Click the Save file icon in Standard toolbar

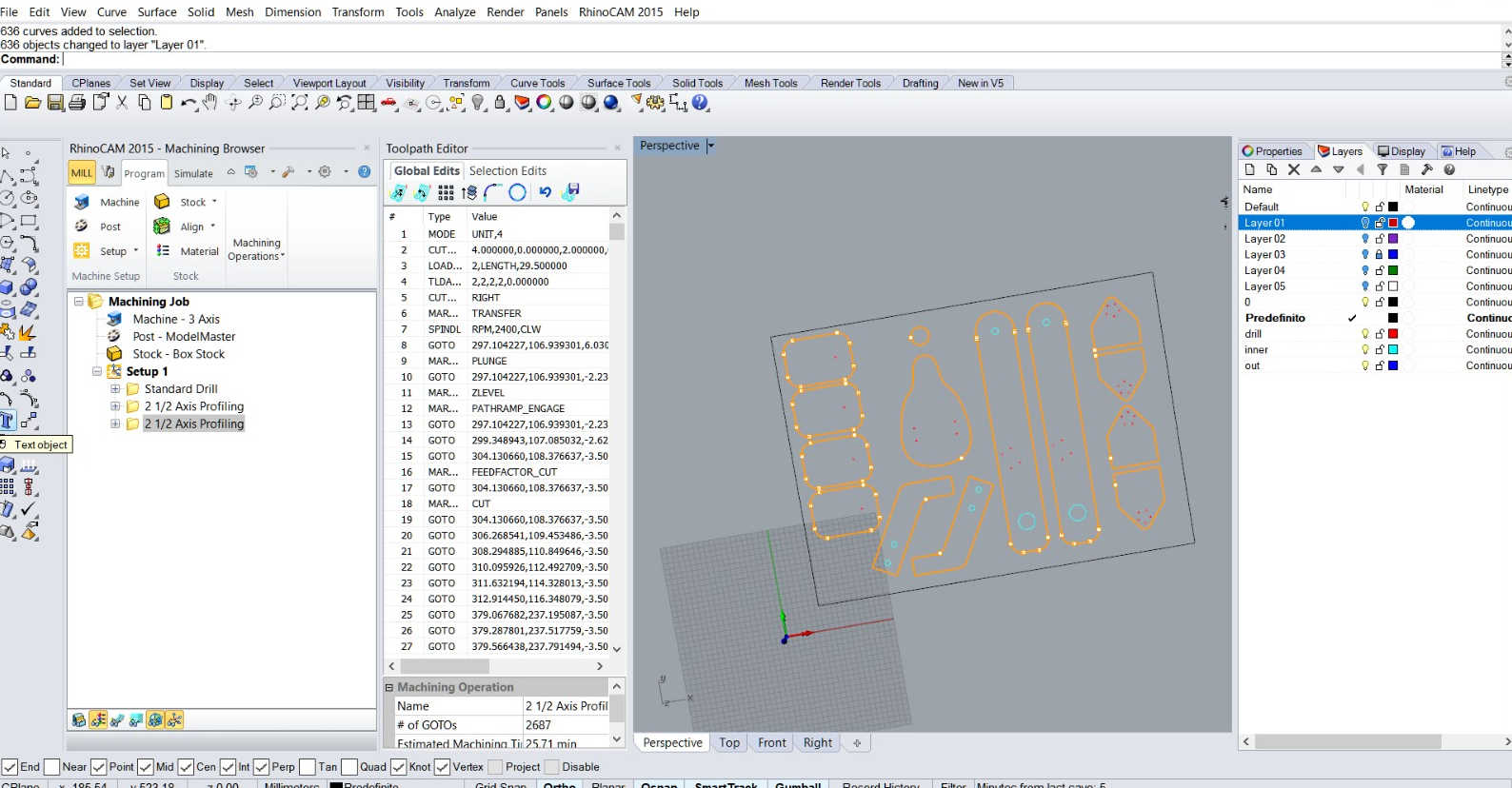pos(55,103)
